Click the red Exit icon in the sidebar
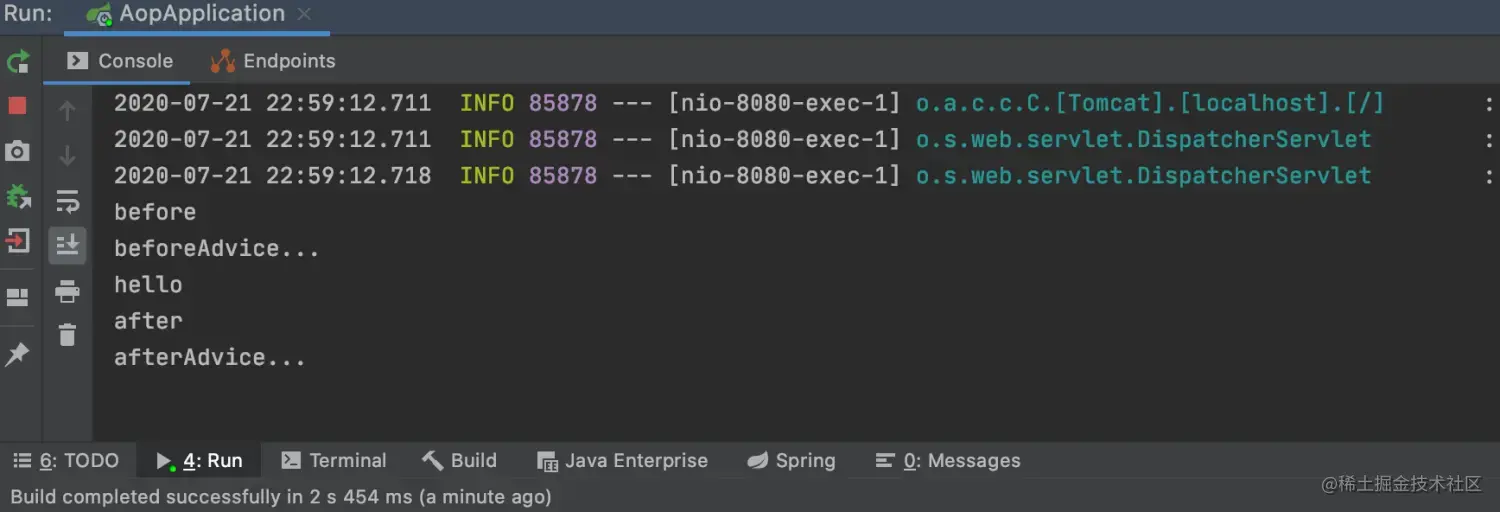Viewport: 1500px width, 512px height. coord(18,241)
